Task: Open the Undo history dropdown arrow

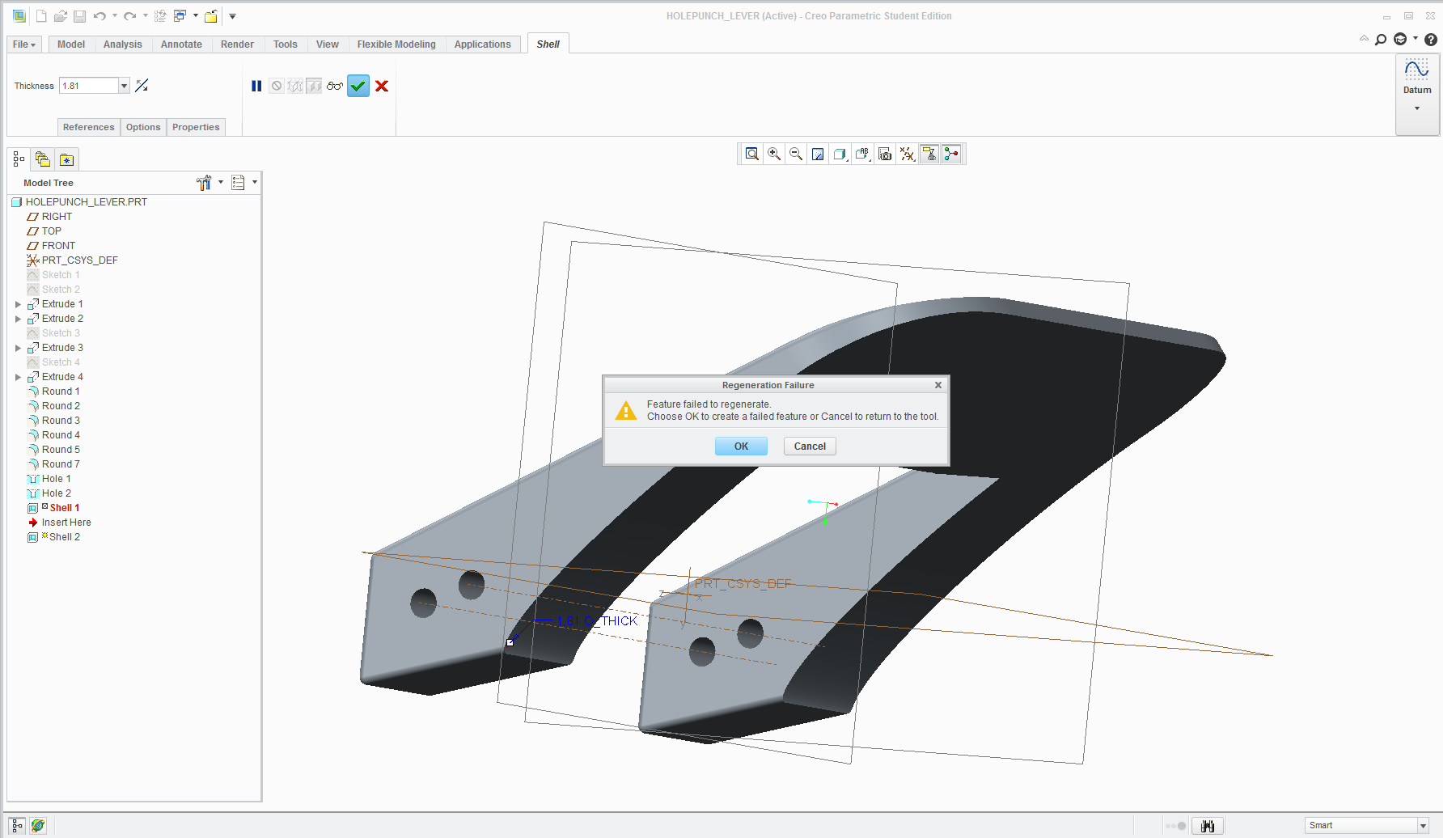Action: coord(114,15)
